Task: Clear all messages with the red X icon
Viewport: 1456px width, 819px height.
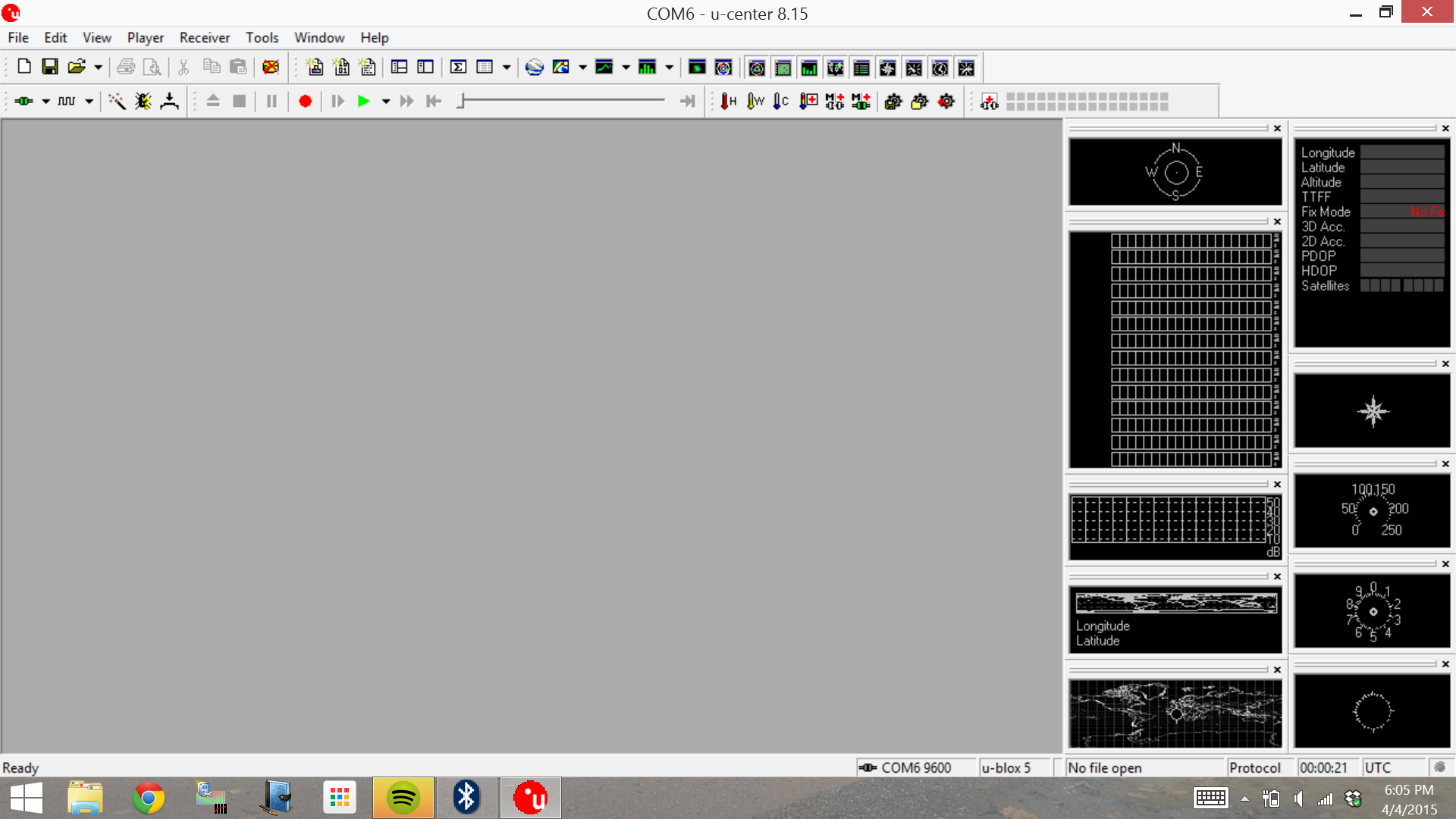Action: pos(271,67)
